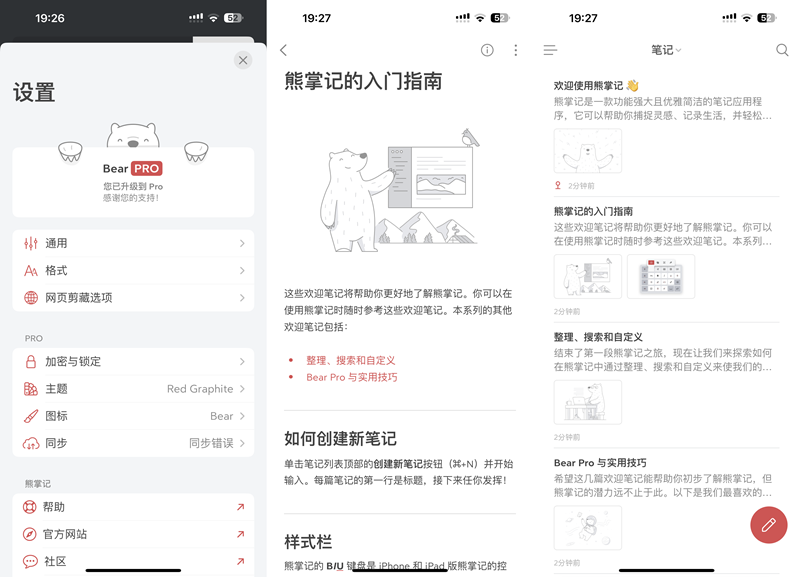Click the lock icon beside 加密与锁定
The image size is (800, 577).
click(31, 361)
